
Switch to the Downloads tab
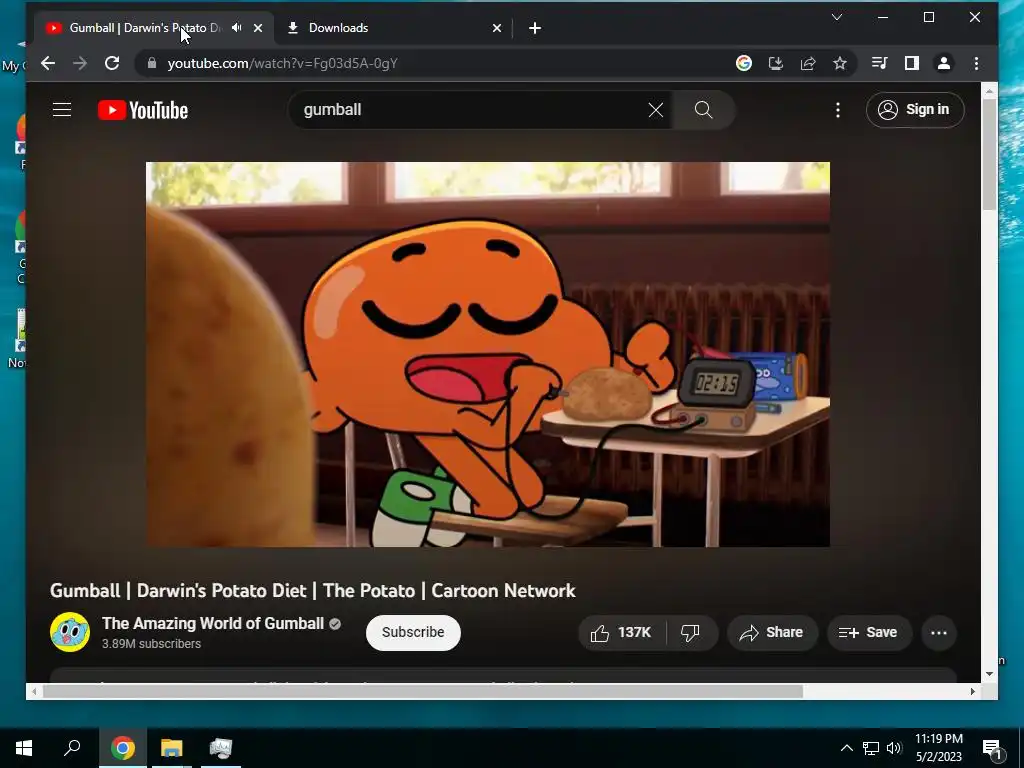[389, 28]
